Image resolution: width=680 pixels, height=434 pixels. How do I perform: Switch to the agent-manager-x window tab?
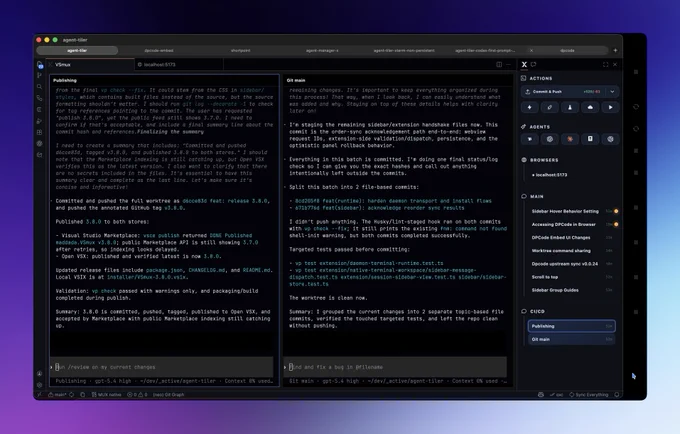click(322, 51)
